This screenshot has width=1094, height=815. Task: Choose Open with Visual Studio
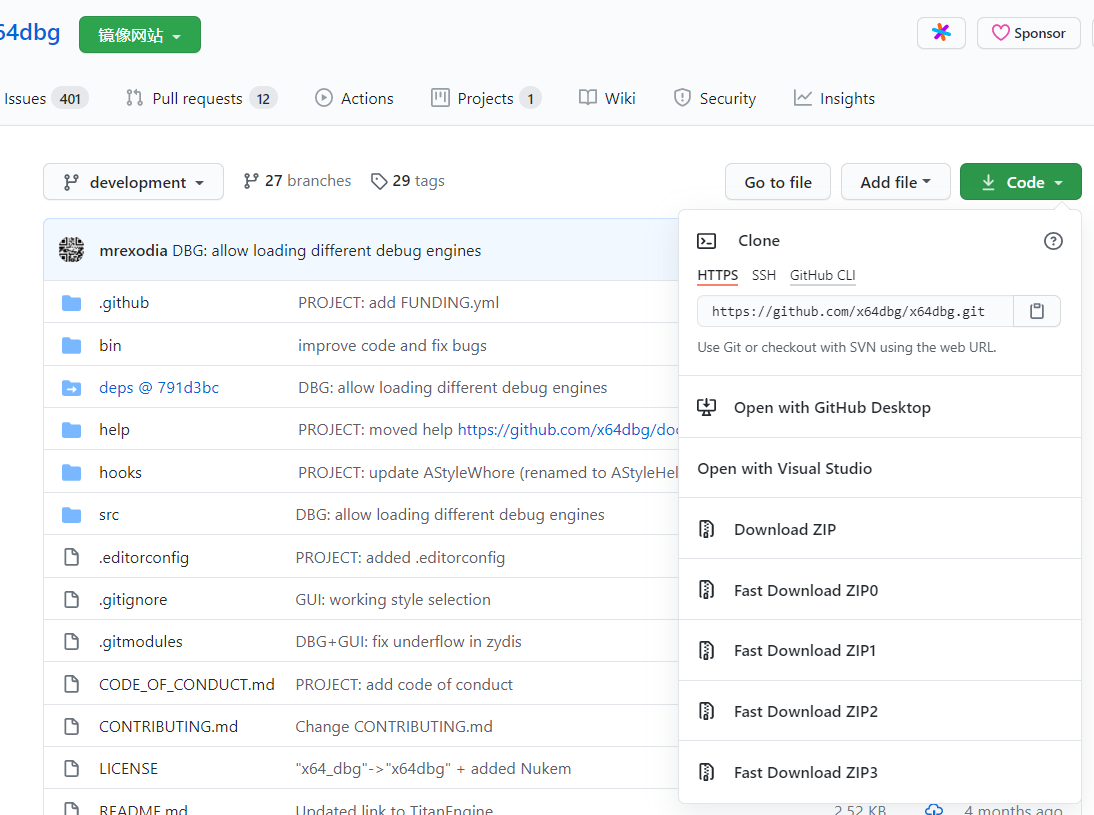coord(880,468)
